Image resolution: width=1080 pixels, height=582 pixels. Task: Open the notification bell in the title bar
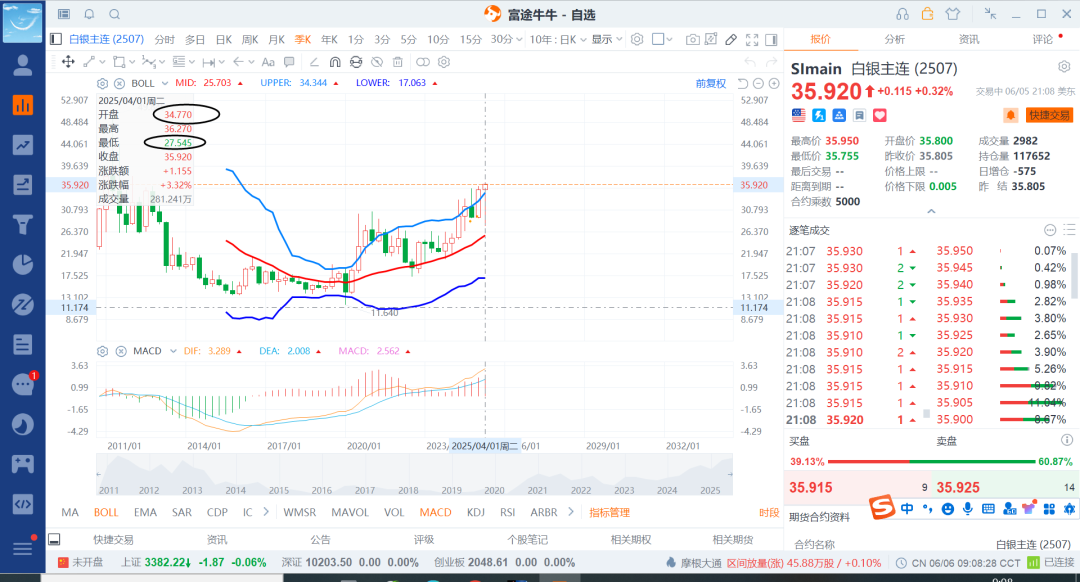[x=90, y=14]
